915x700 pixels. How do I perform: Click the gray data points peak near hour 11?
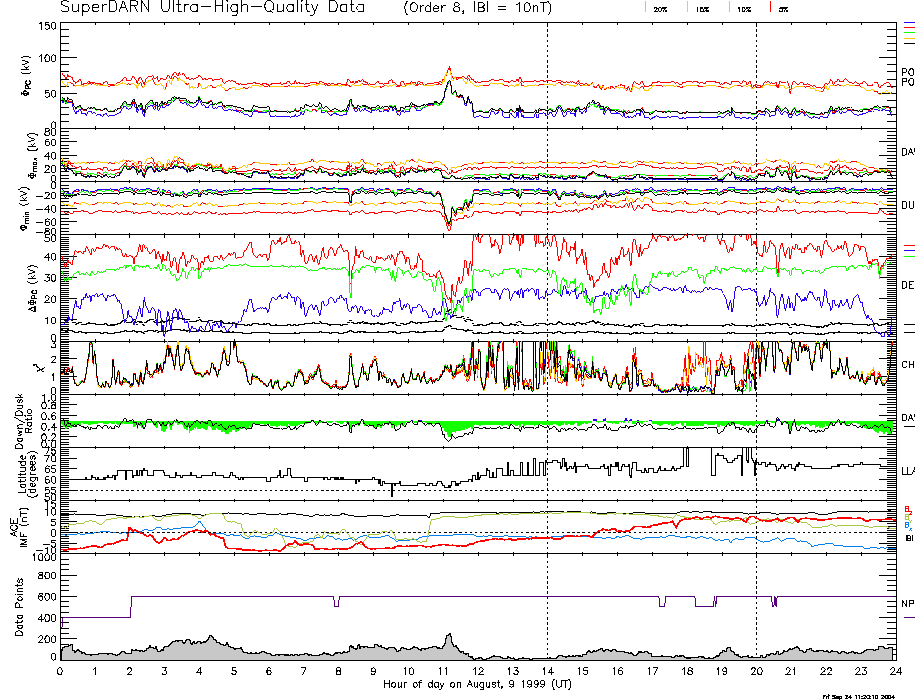click(x=448, y=636)
